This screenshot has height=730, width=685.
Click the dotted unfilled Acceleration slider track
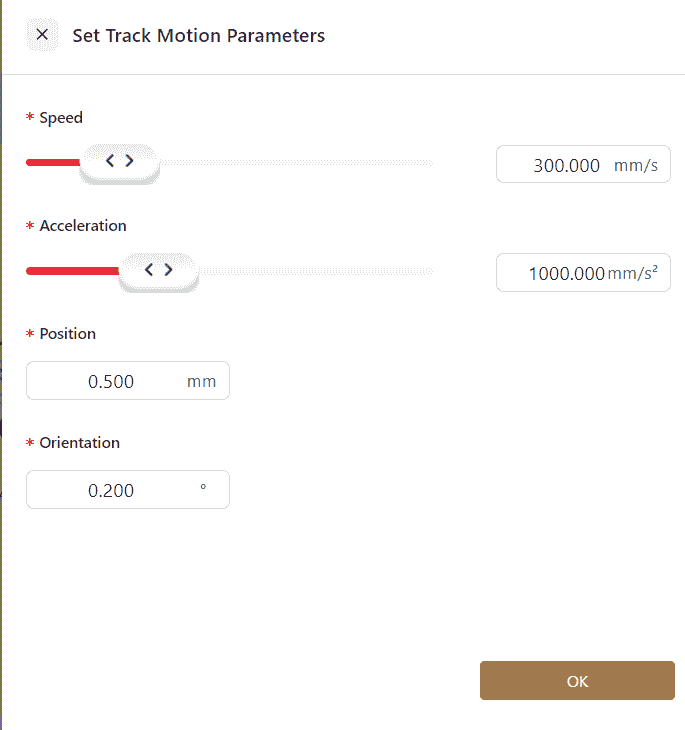(320, 270)
